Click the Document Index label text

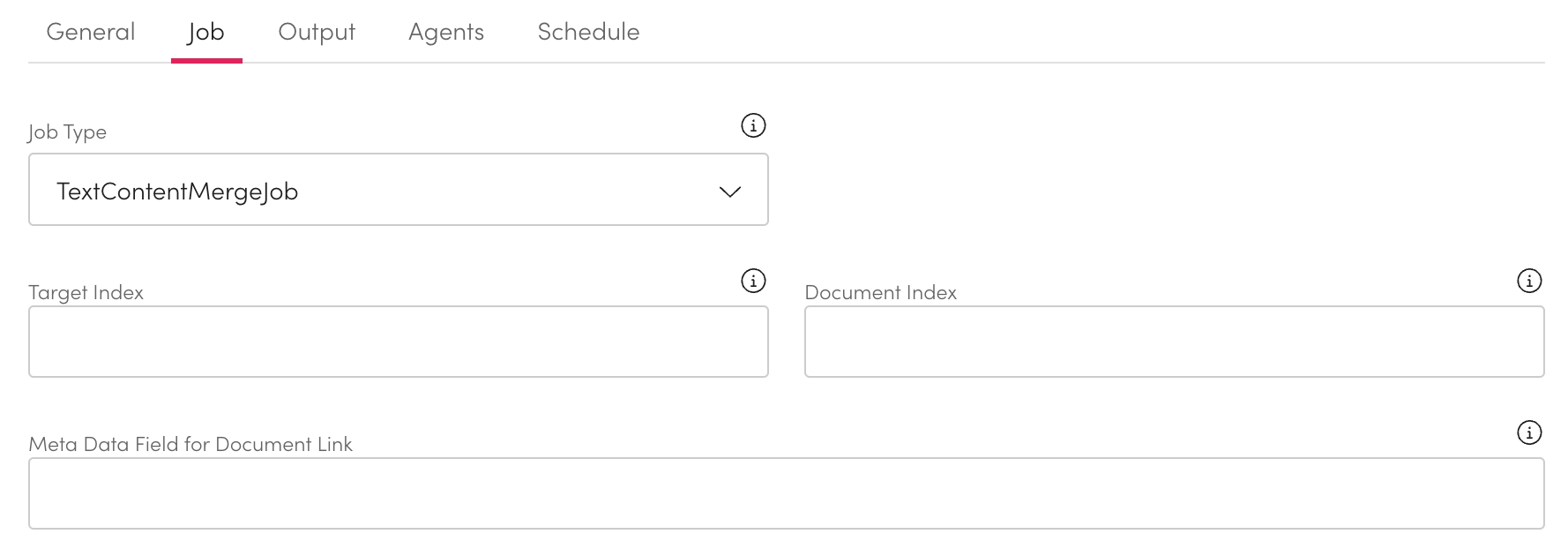coord(880,292)
